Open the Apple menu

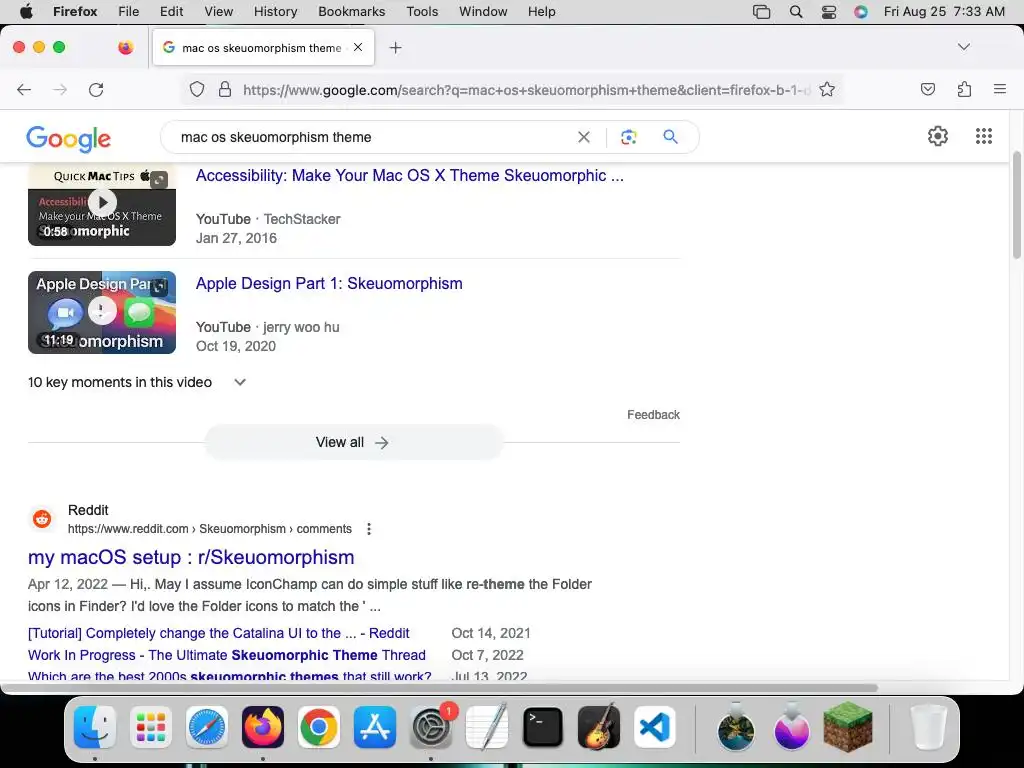[x=26, y=12]
